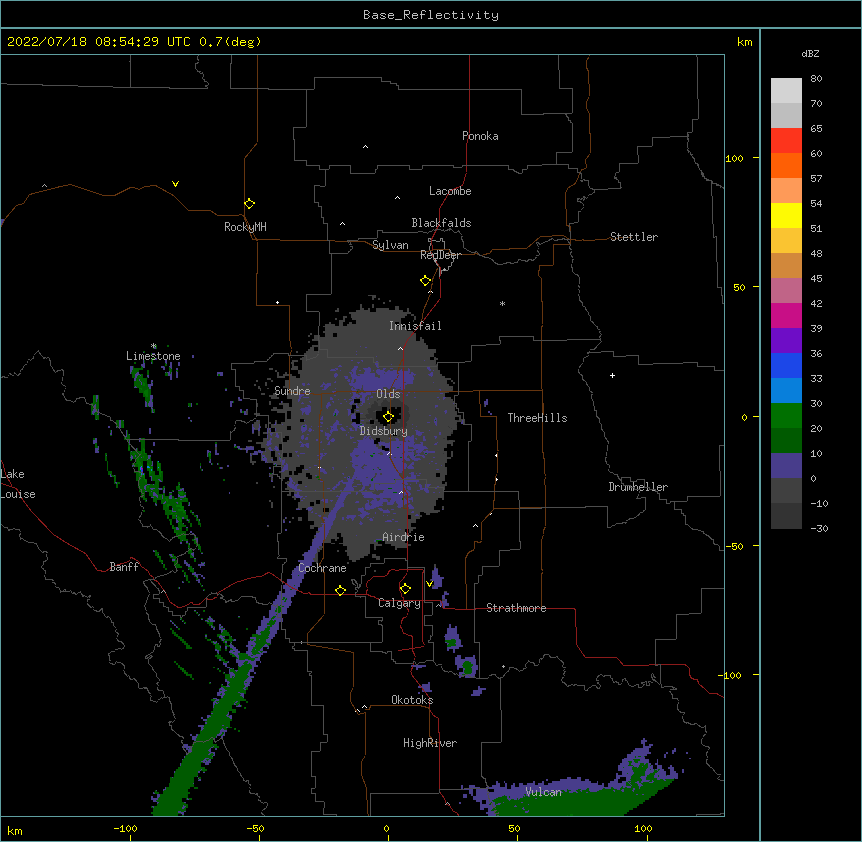Click the 0 tick on horizontal axis
The image size is (862, 842).
pos(386,828)
